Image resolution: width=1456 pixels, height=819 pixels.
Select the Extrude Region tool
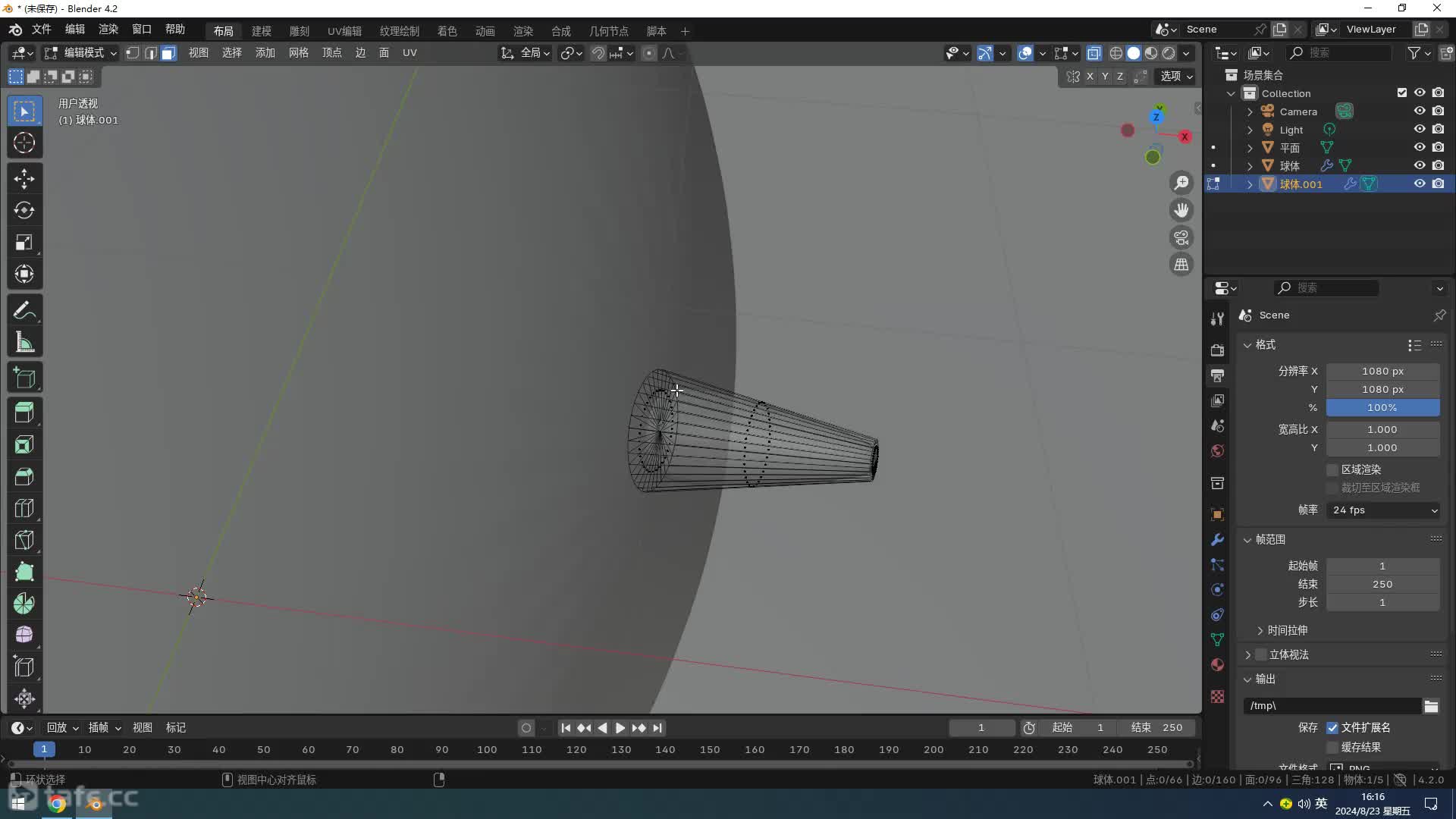pos(24,413)
